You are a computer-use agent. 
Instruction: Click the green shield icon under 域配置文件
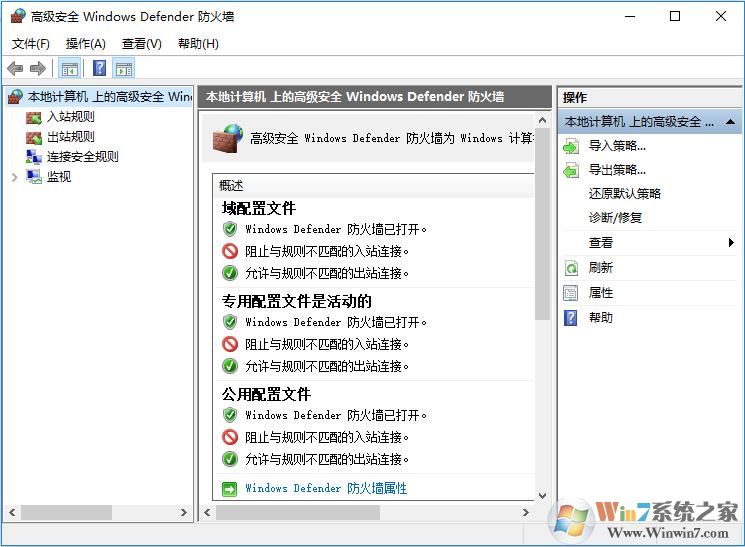point(230,229)
